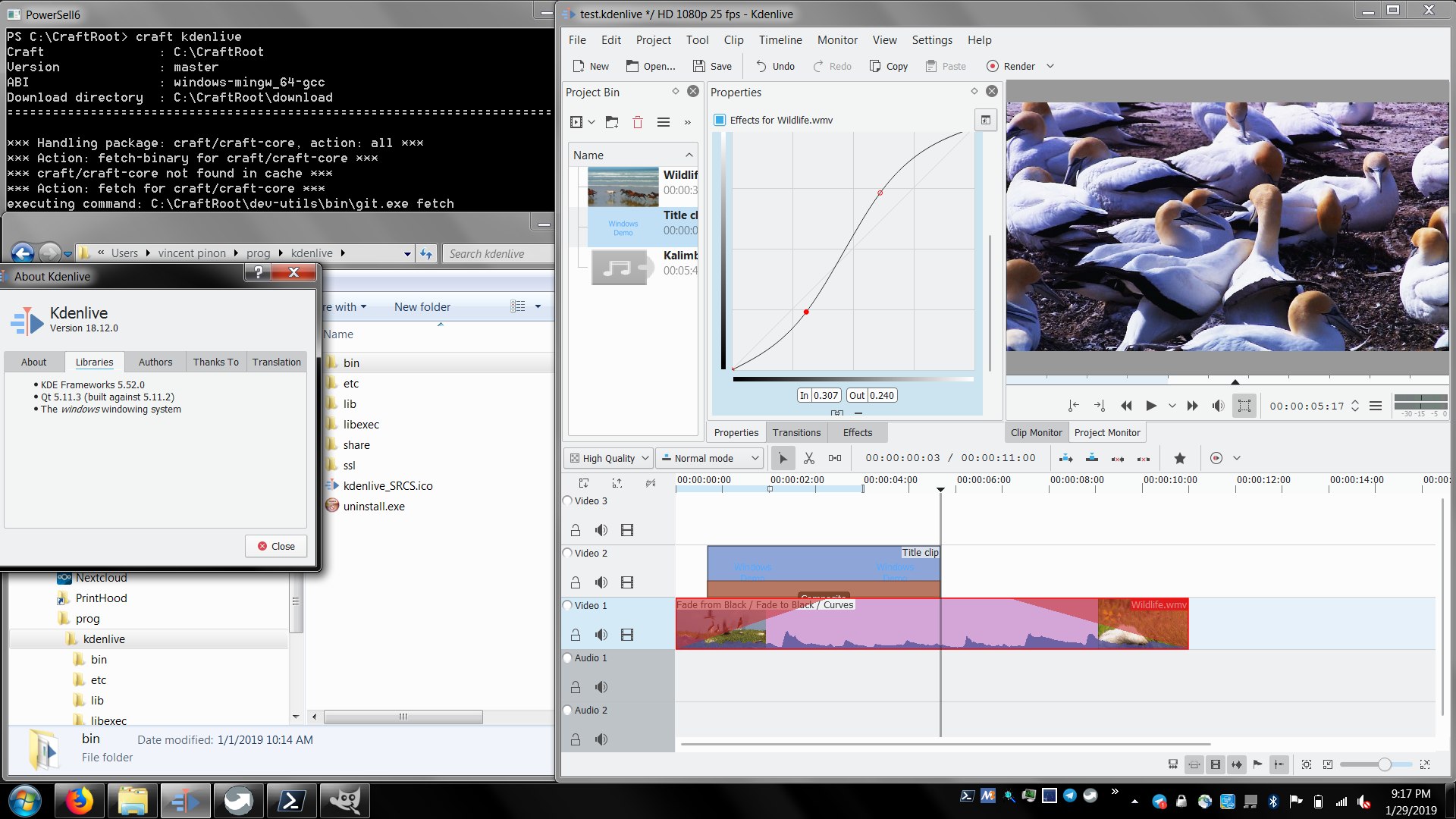Click the preview render icon in timeline toolbar
Viewport: 1456px width, 819px height.
[x=1216, y=458]
